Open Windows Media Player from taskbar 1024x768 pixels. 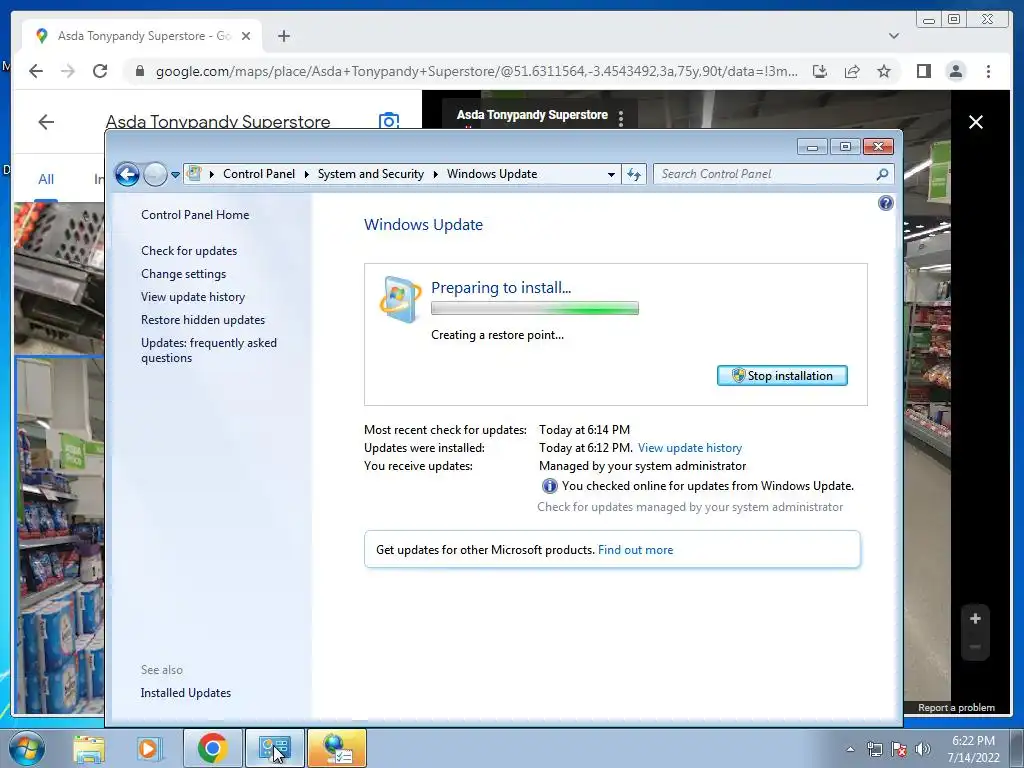tap(148, 748)
